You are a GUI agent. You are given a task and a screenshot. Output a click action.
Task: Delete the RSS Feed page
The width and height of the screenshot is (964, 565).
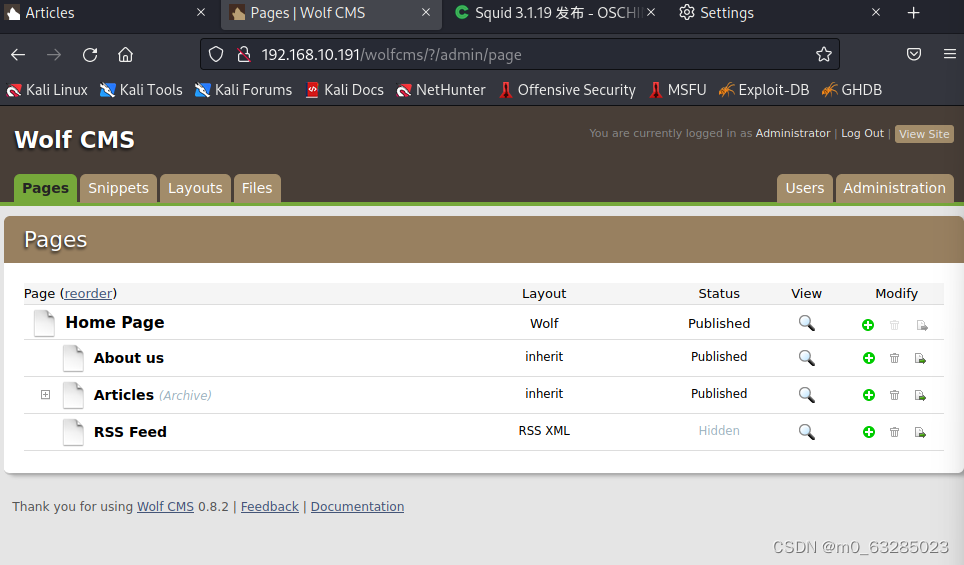coord(895,432)
